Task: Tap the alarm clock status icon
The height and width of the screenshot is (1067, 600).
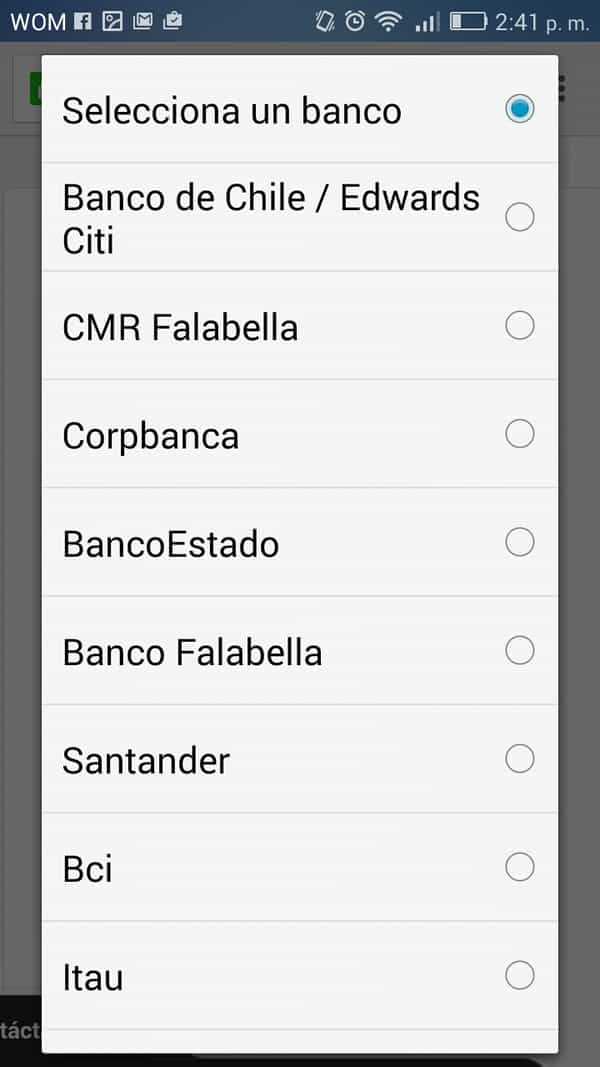Action: pyautogui.click(x=354, y=21)
